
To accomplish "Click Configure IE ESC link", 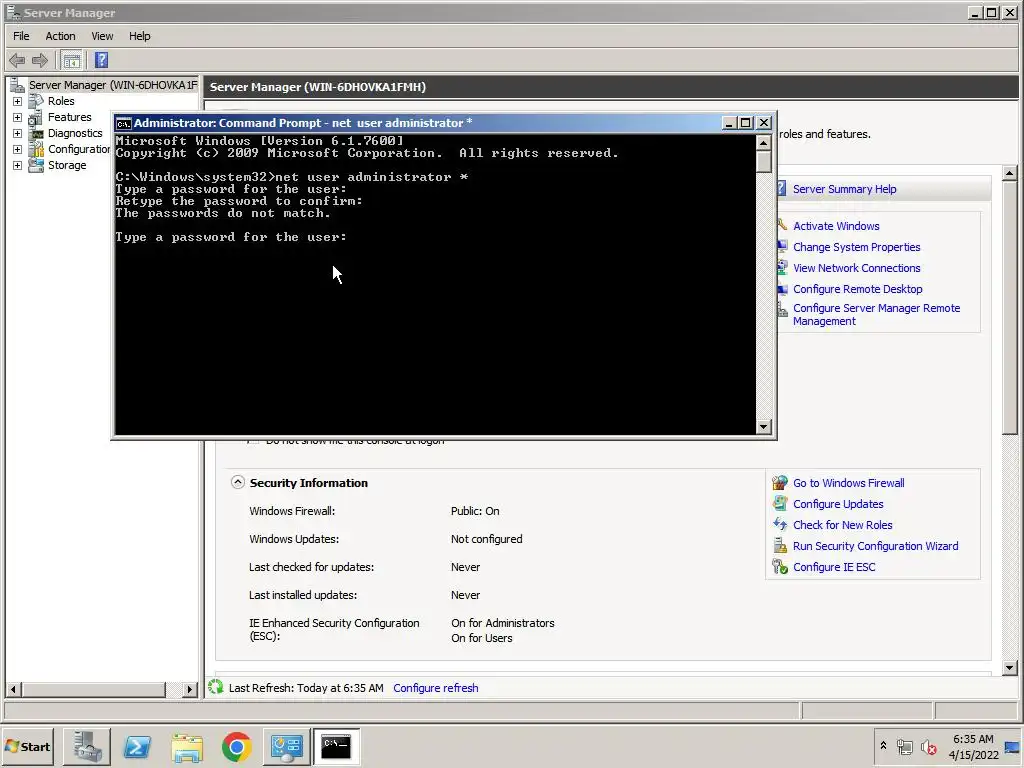I will (x=834, y=567).
